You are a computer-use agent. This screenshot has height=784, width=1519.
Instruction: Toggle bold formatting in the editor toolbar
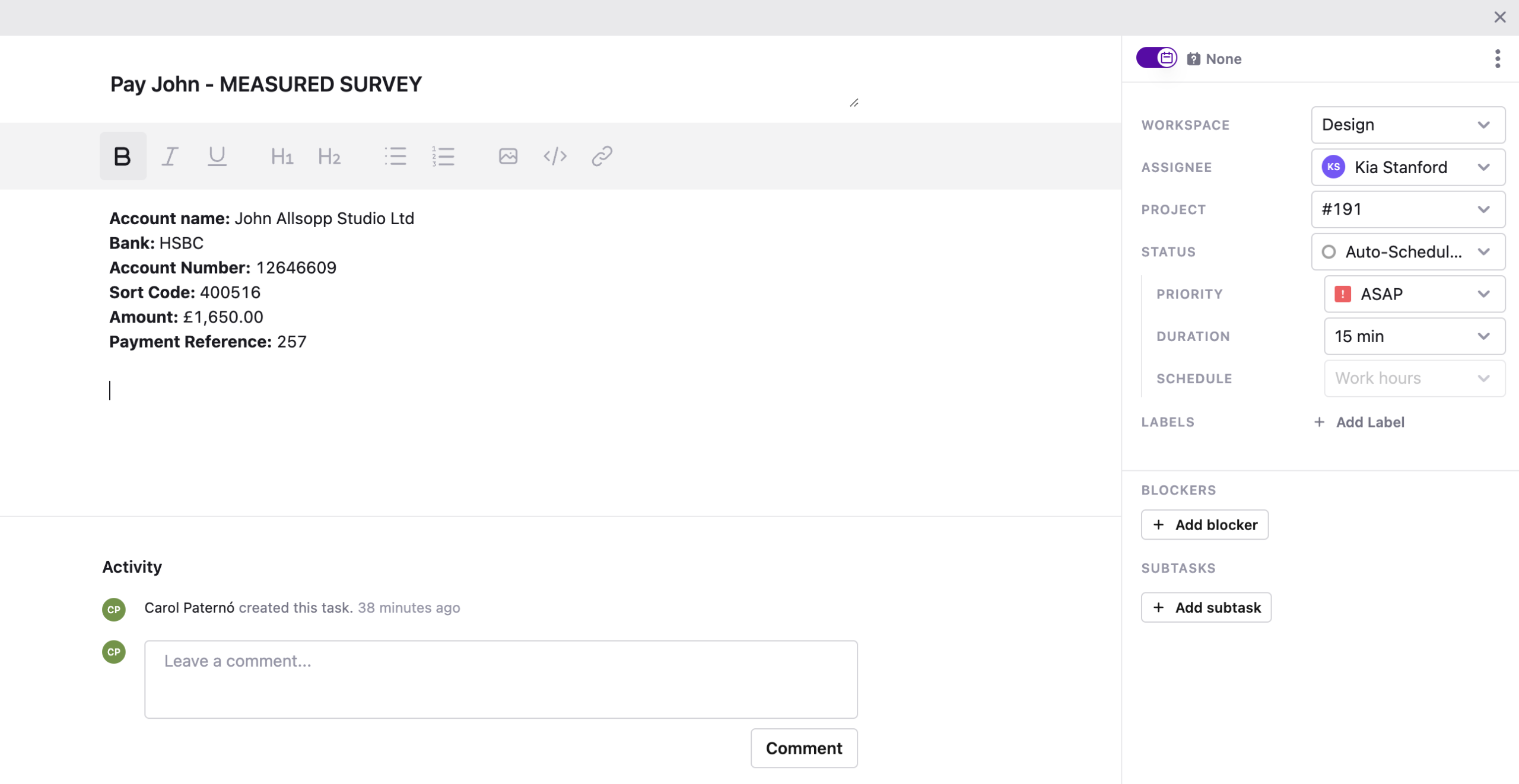point(122,156)
